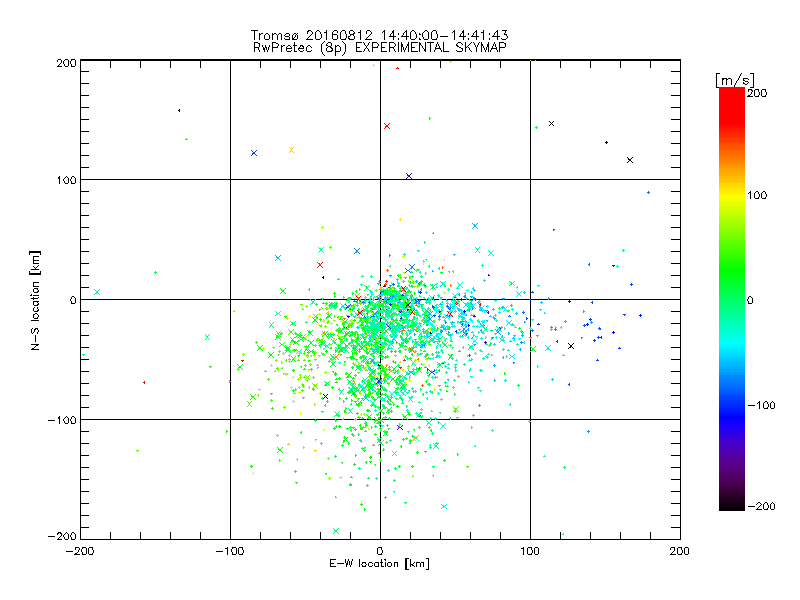Click the E-W axis tick label "0"
Image resolution: width=800 pixels, height=600 pixels.
(380, 551)
